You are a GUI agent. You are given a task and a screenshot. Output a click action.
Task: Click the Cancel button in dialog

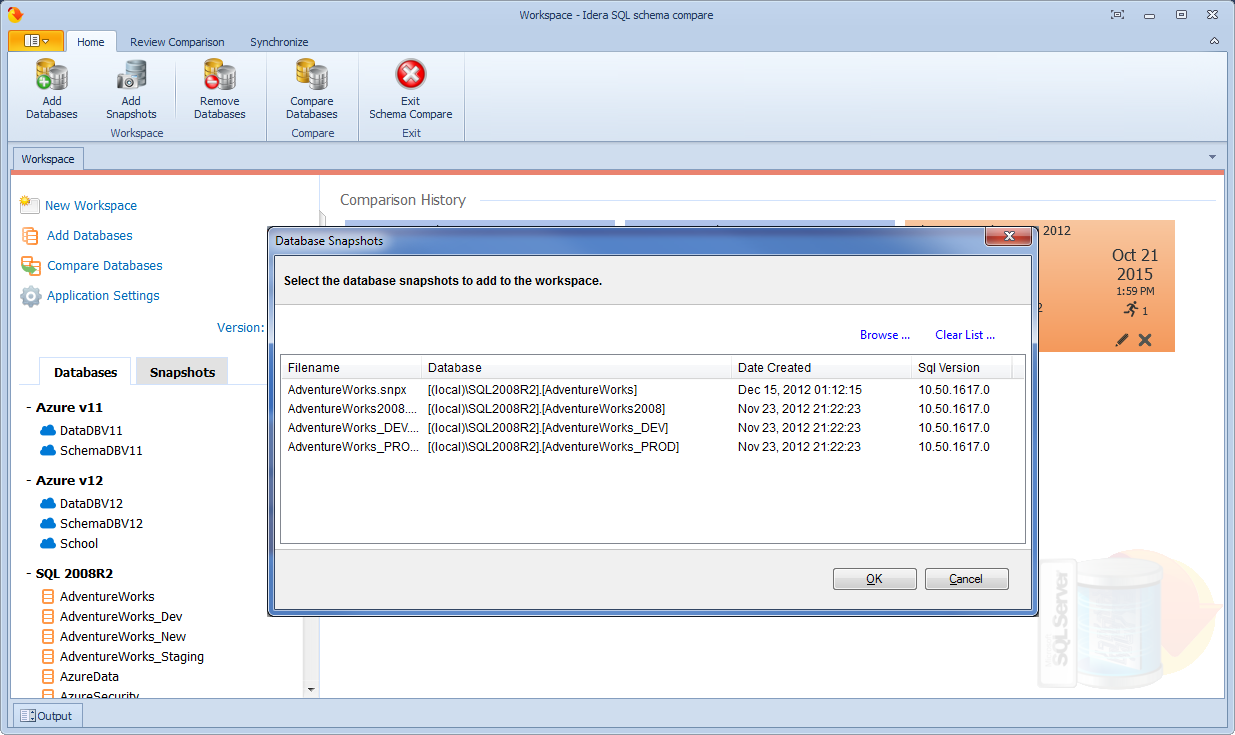[x=966, y=579]
